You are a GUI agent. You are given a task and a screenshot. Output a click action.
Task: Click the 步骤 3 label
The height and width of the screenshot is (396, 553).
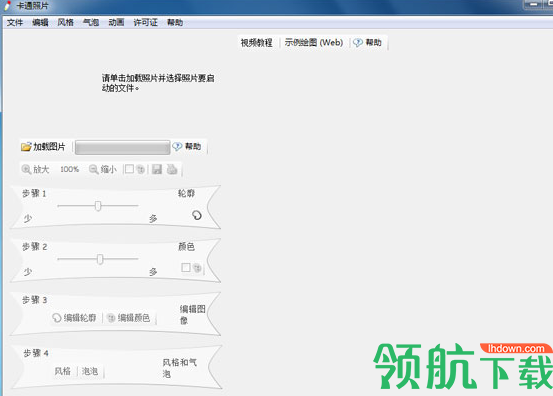click(34, 300)
